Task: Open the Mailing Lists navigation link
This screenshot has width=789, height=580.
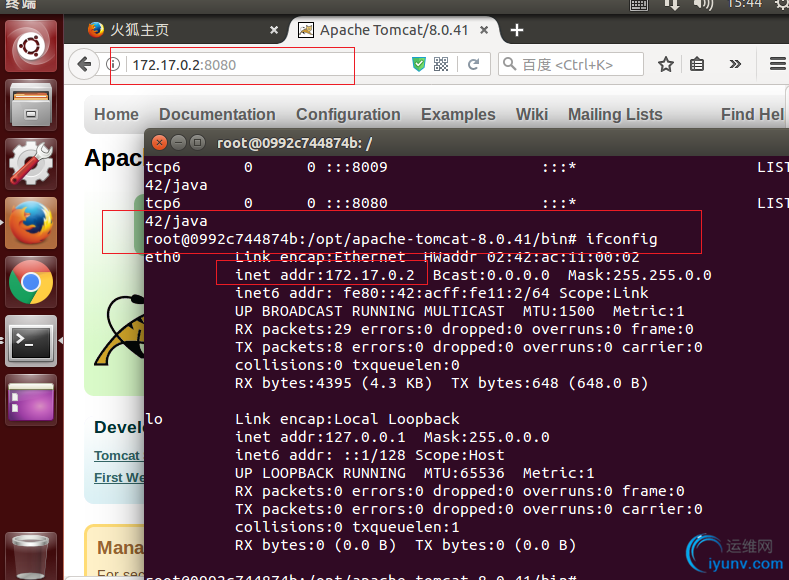Action: click(x=615, y=115)
